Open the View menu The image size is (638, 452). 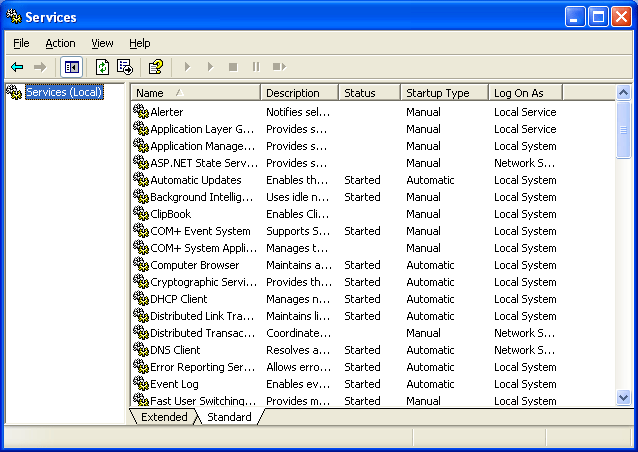pos(102,43)
